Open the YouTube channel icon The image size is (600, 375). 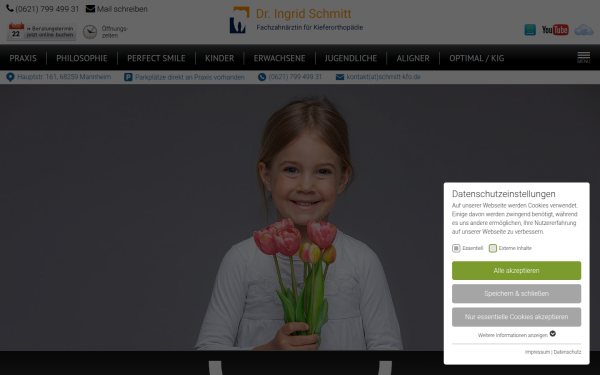pyautogui.click(x=555, y=29)
